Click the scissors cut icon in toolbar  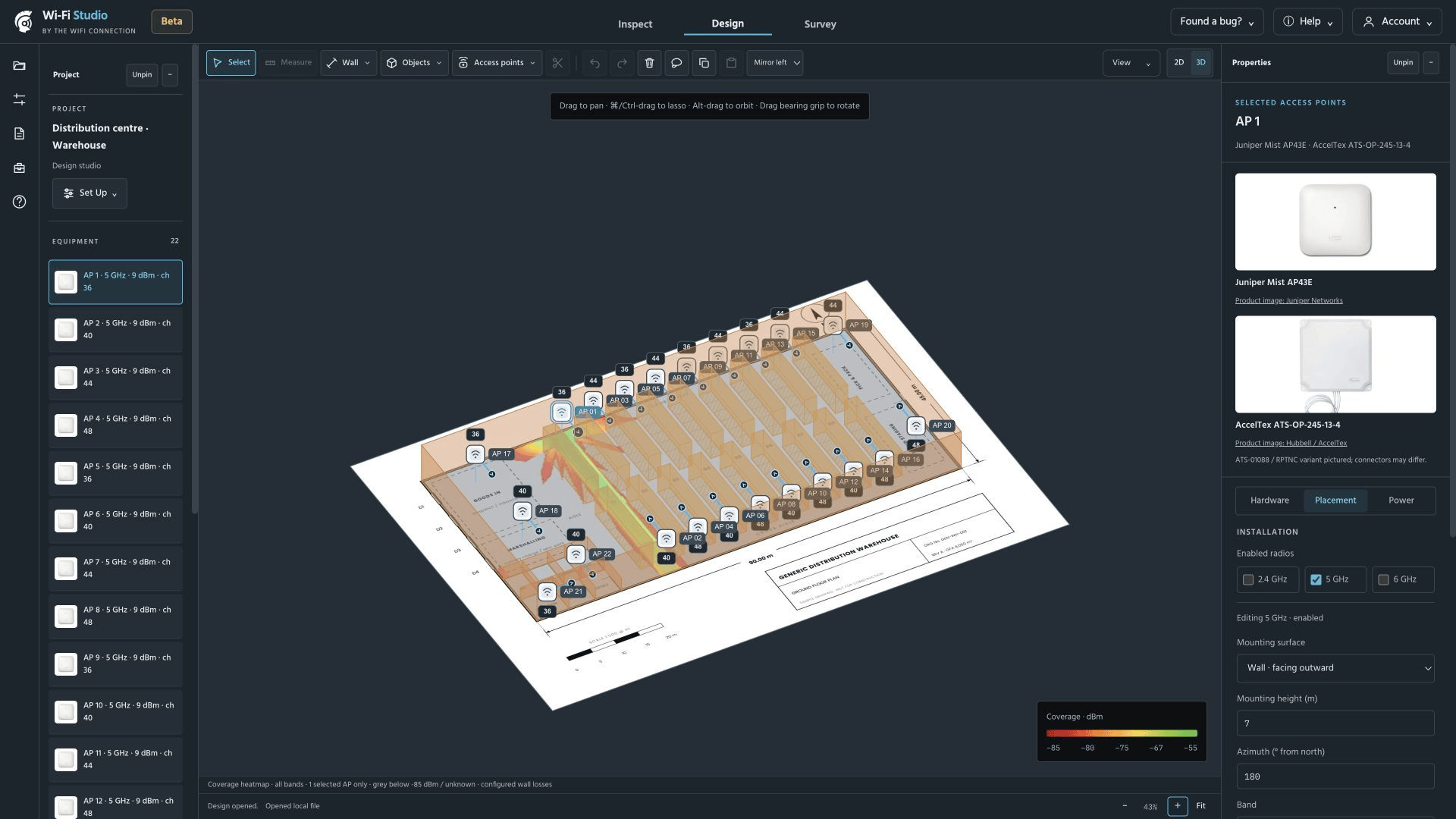pos(557,63)
